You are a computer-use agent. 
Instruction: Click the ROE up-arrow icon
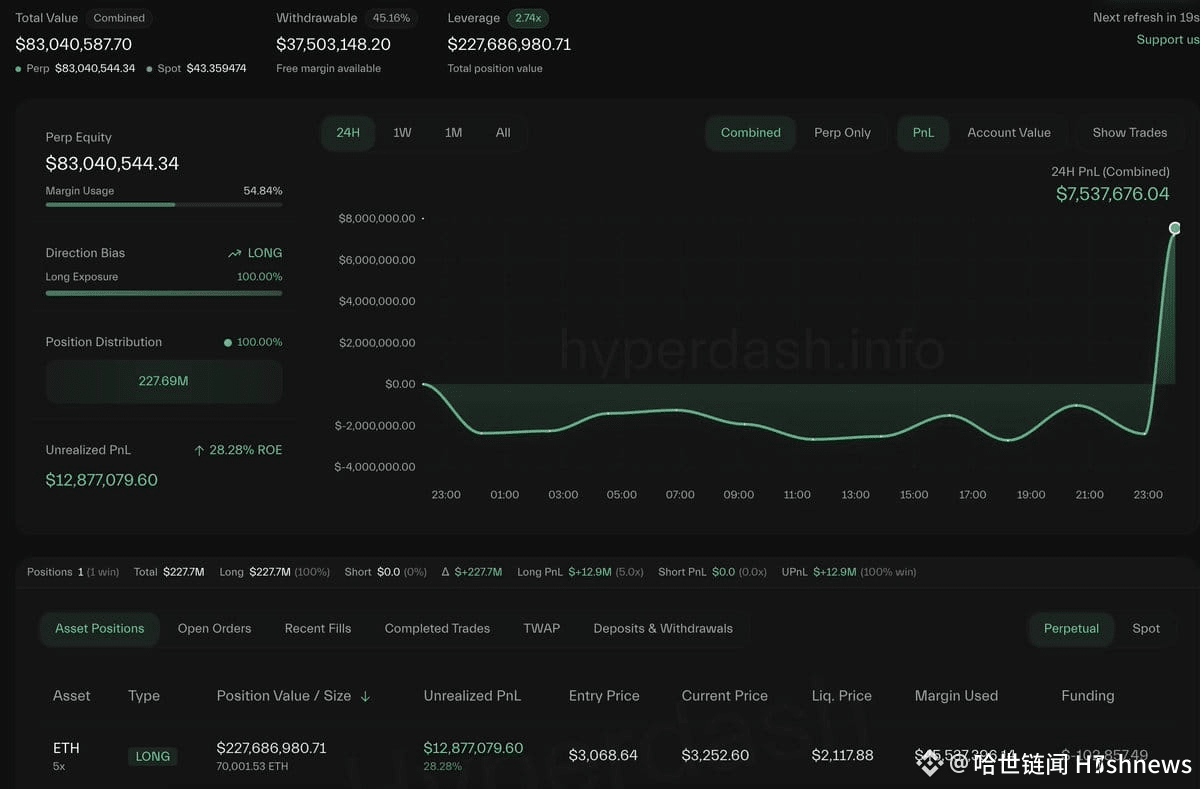tap(199, 451)
